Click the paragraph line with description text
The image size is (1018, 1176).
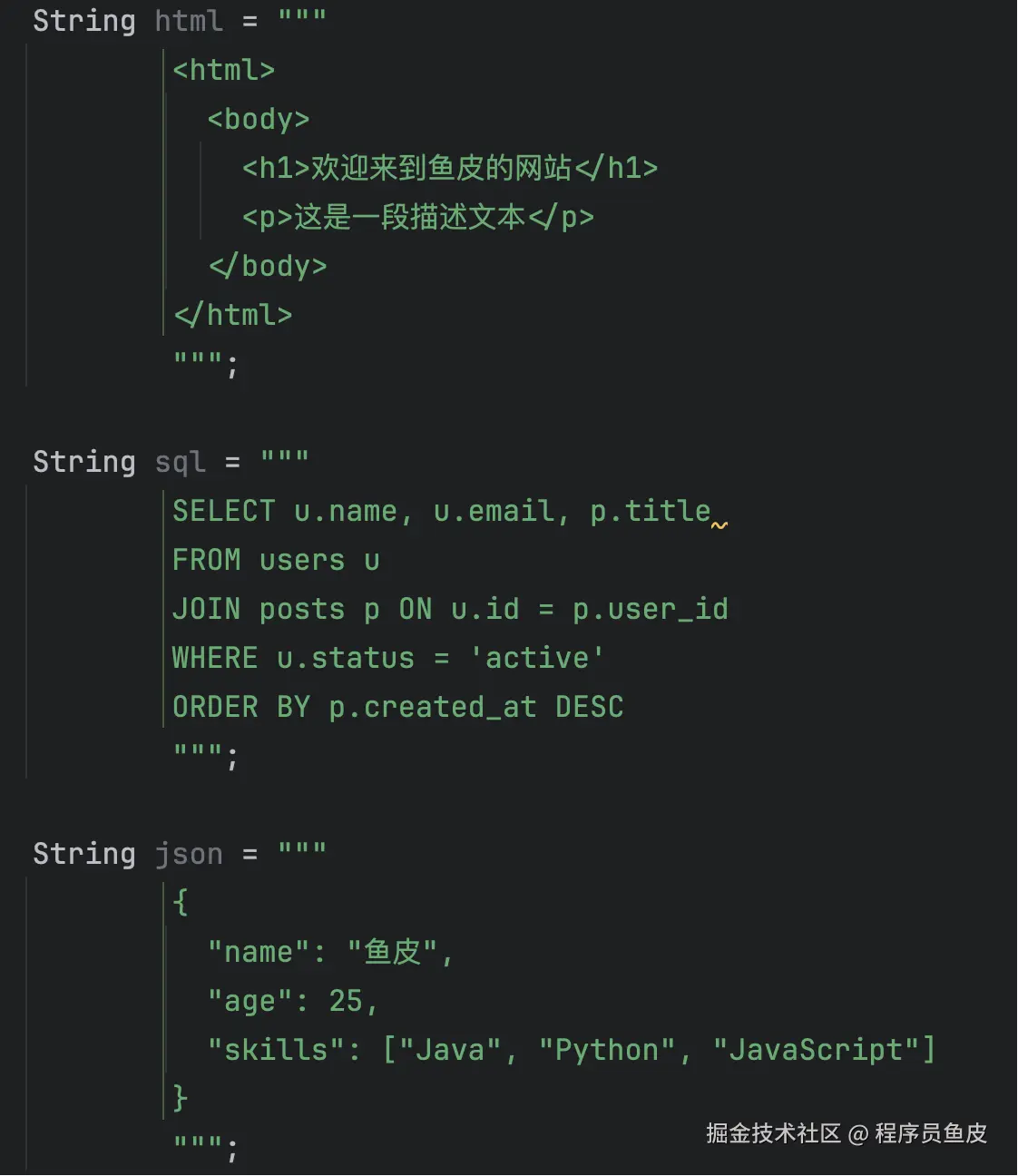pyautogui.click(x=417, y=217)
